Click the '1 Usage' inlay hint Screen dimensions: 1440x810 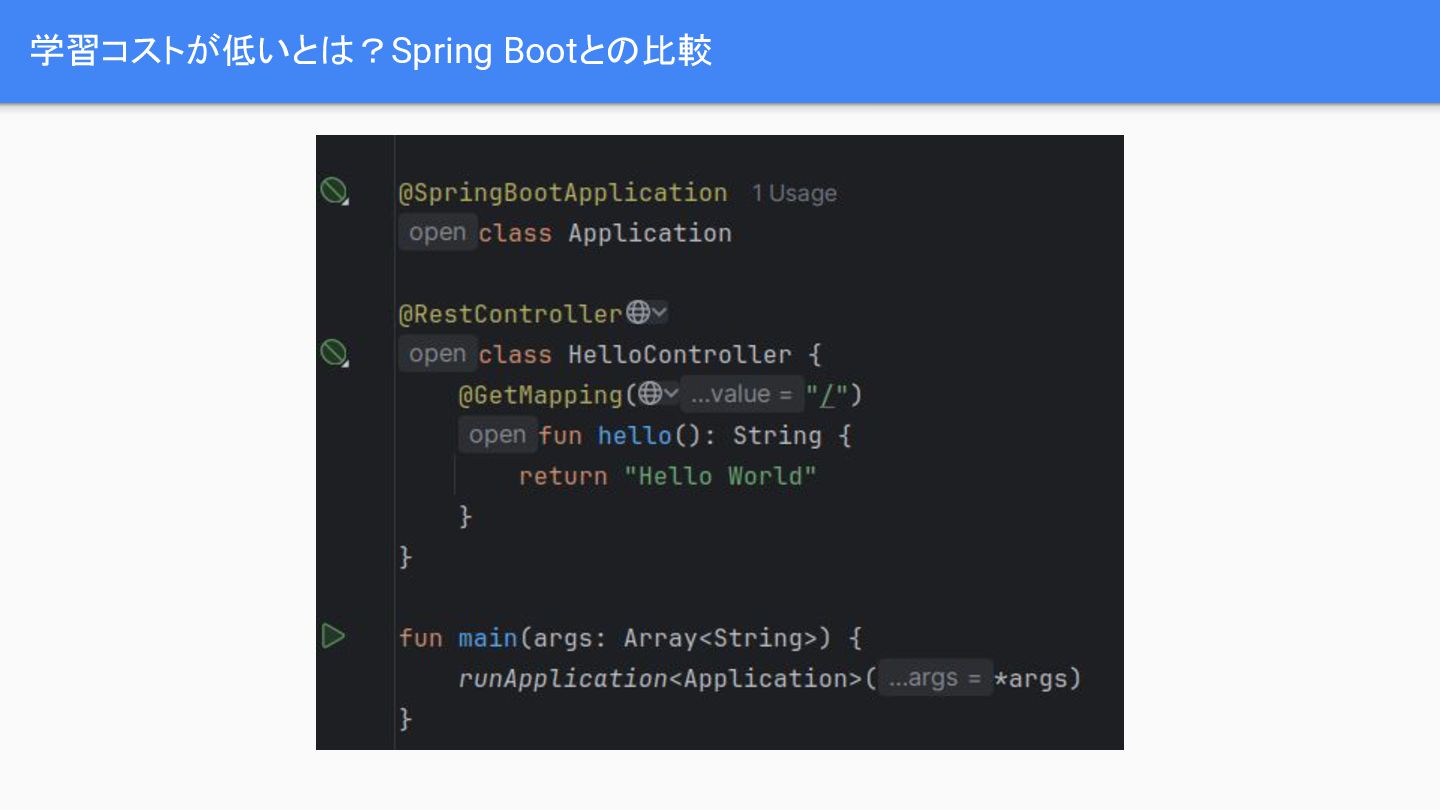[794, 193]
